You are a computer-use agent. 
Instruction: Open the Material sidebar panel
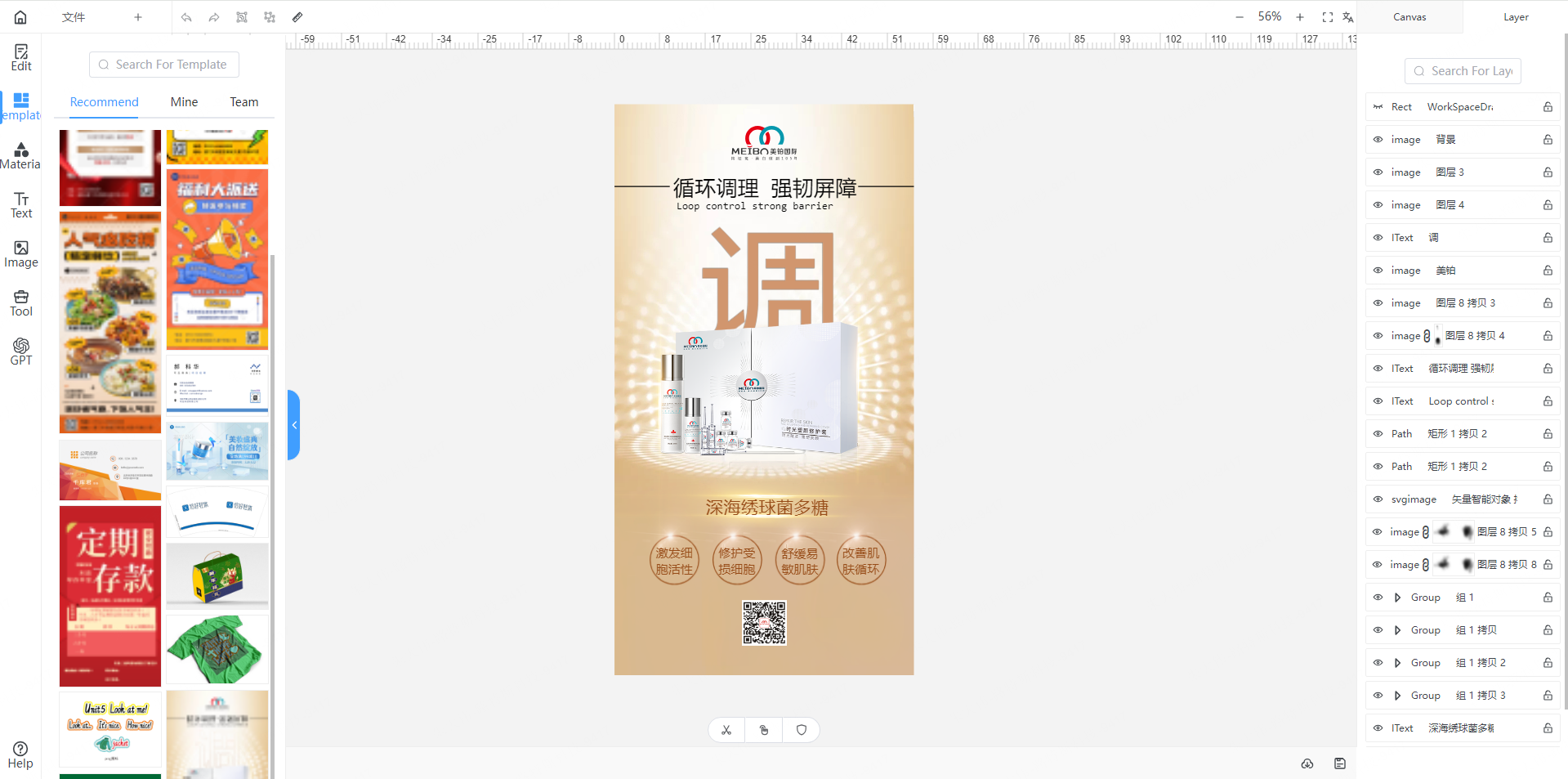[x=21, y=156]
